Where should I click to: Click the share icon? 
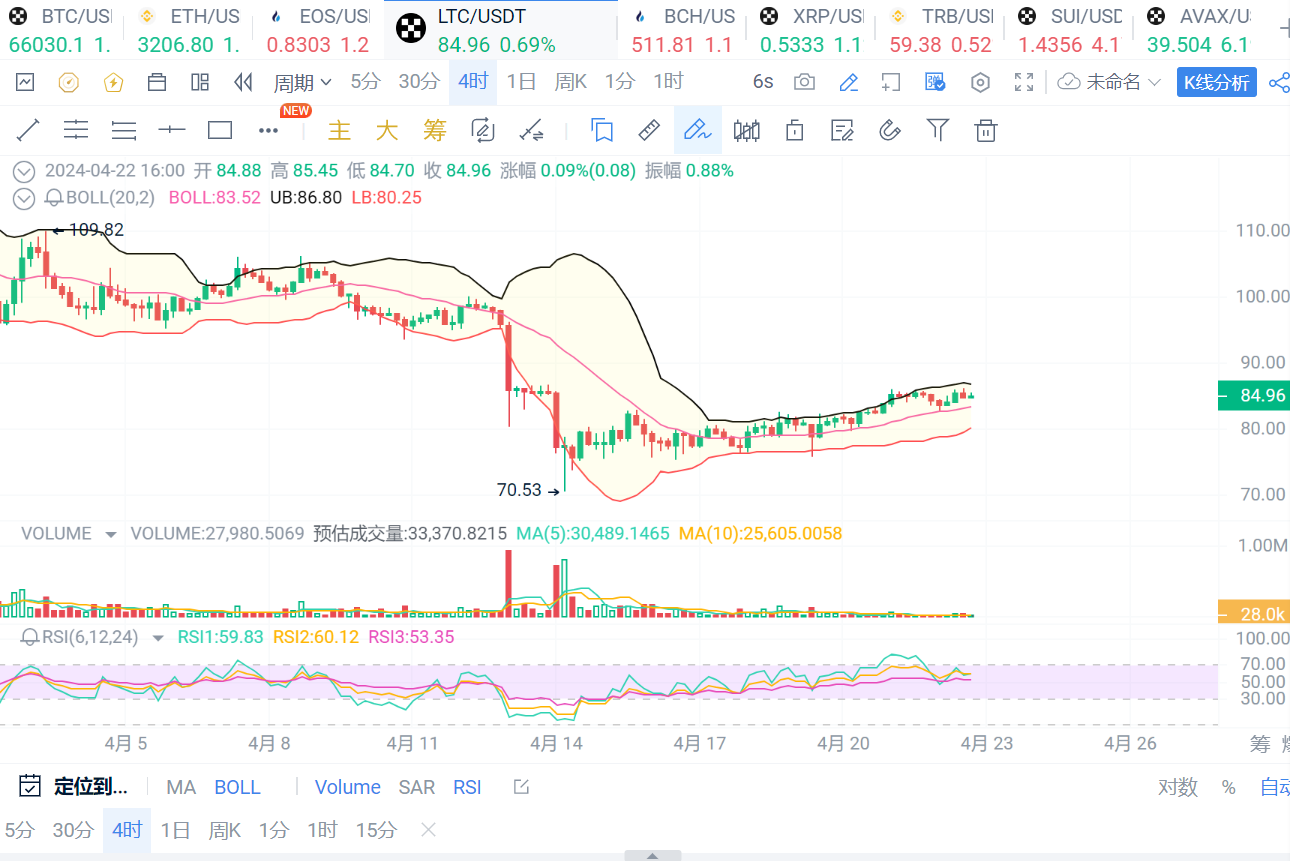coord(1278,82)
